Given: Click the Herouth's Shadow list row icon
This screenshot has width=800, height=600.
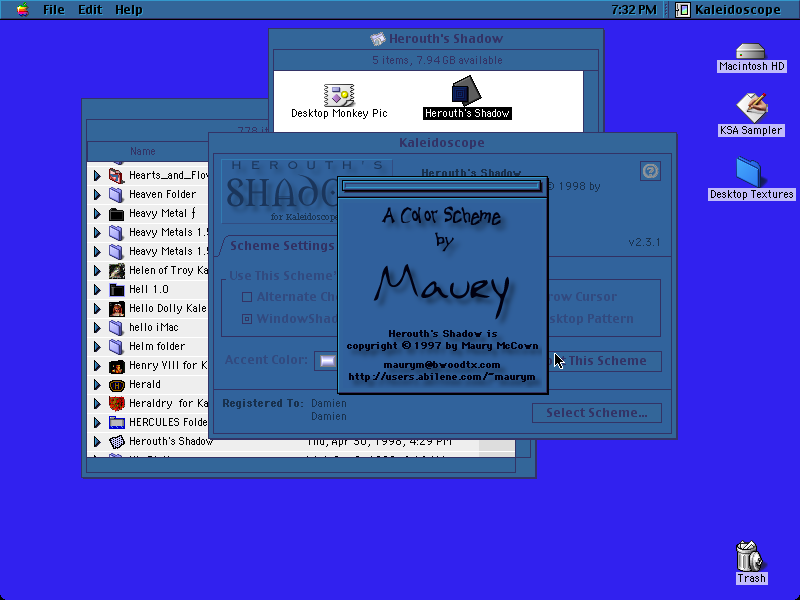Looking at the screenshot, I should tap(116, 441).
